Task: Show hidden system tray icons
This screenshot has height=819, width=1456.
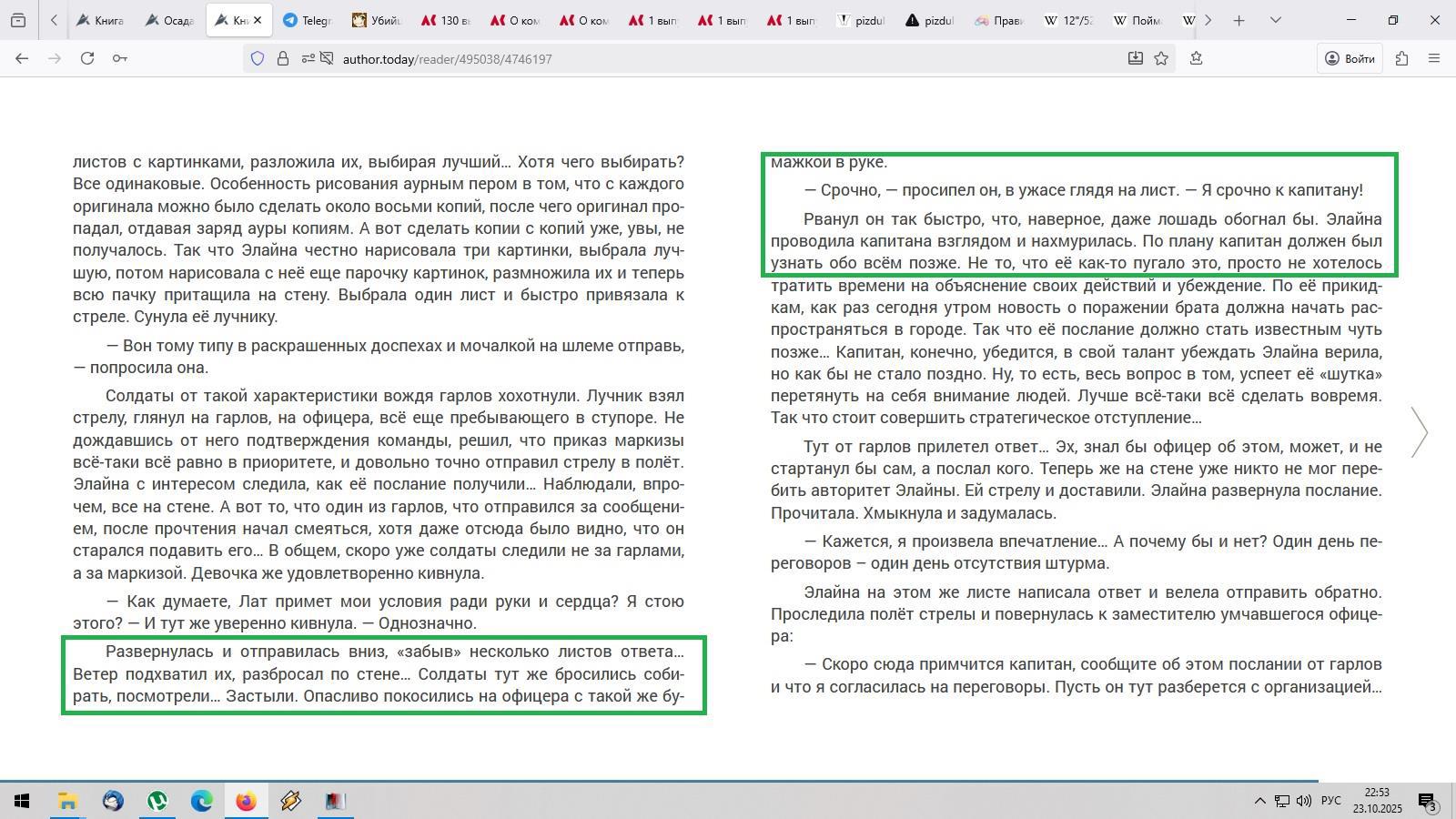Action: pyautogui.click(x=1259, y=801)
